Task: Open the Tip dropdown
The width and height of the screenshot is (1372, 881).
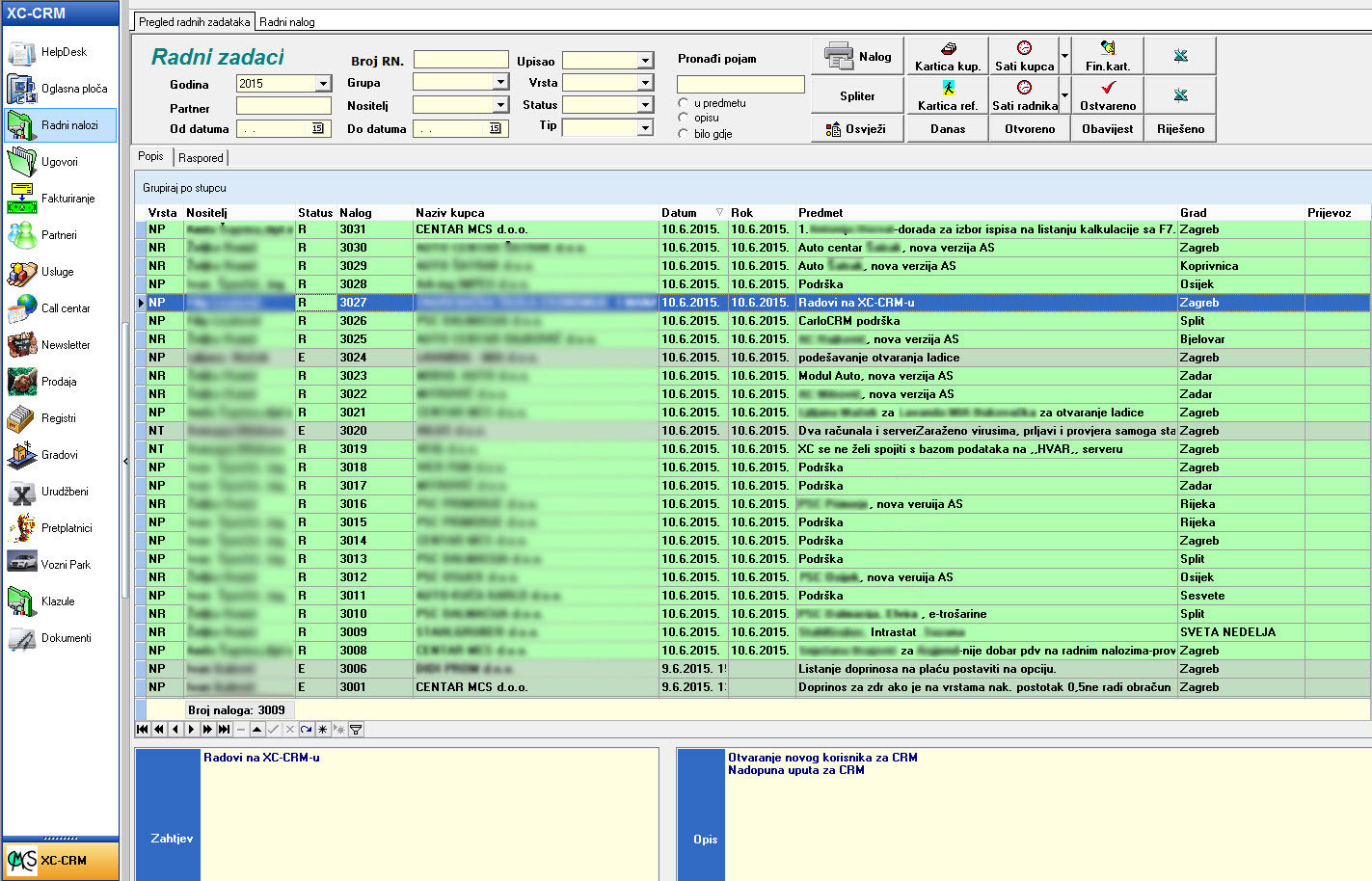Action: [x=646, y=127]
